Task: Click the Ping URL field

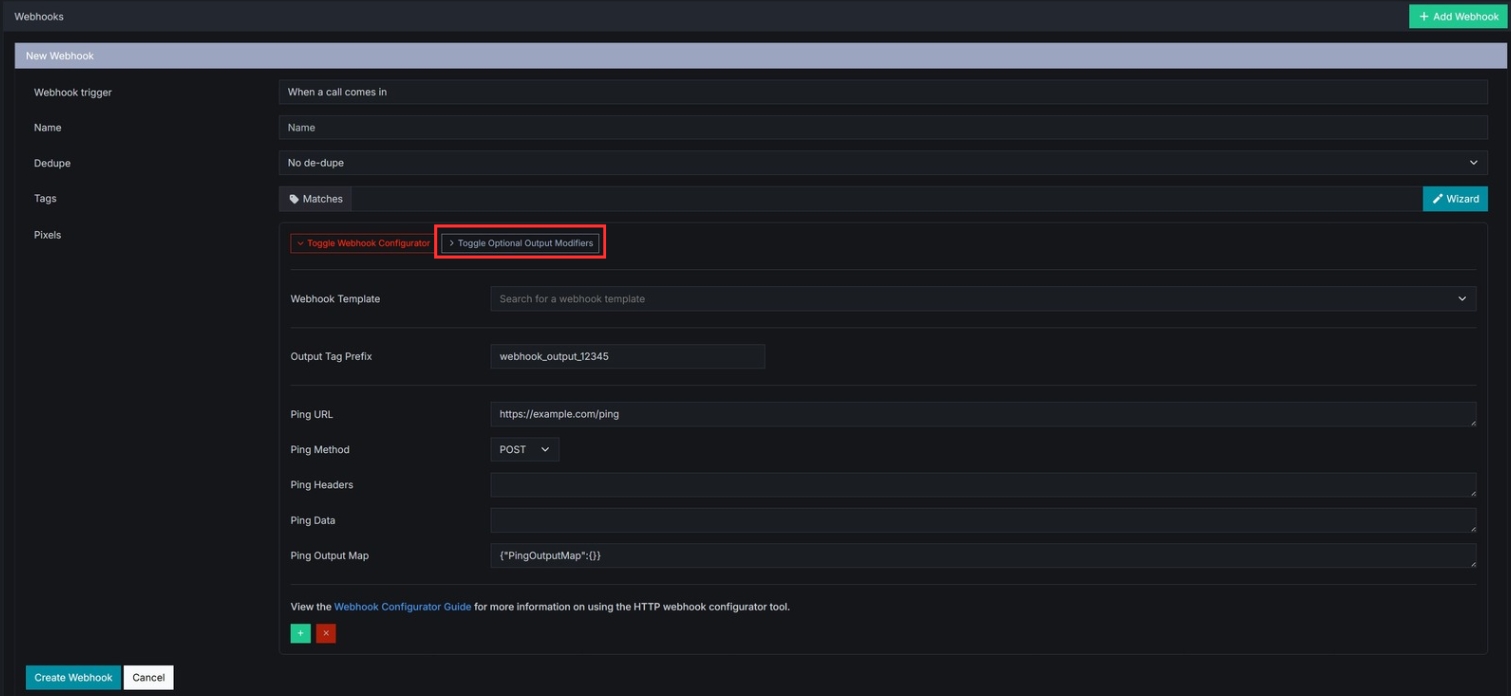Action: click(983, 414)
